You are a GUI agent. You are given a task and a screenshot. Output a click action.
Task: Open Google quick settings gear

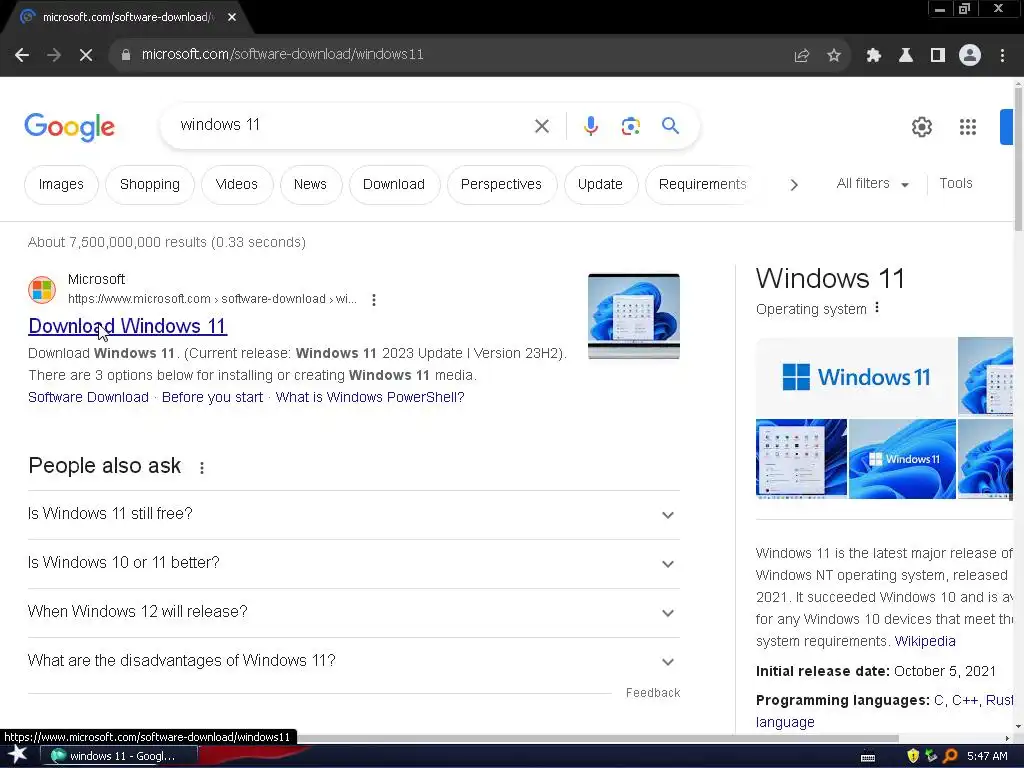[921, 127]
